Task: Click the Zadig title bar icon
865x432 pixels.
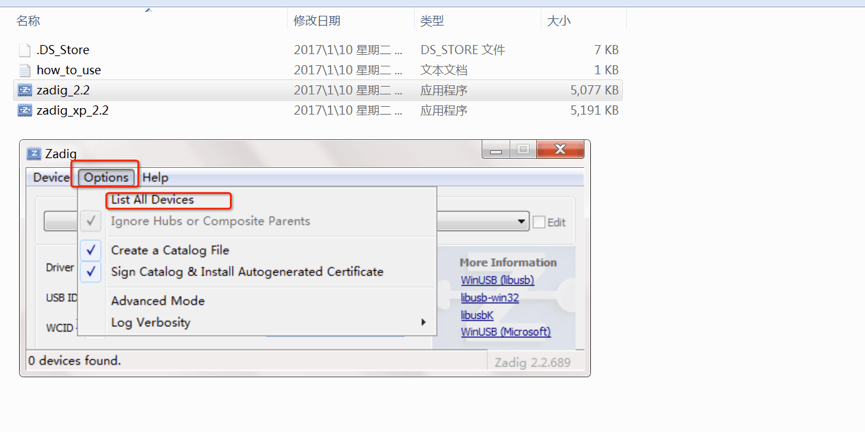Action: [x=34, y=153]
